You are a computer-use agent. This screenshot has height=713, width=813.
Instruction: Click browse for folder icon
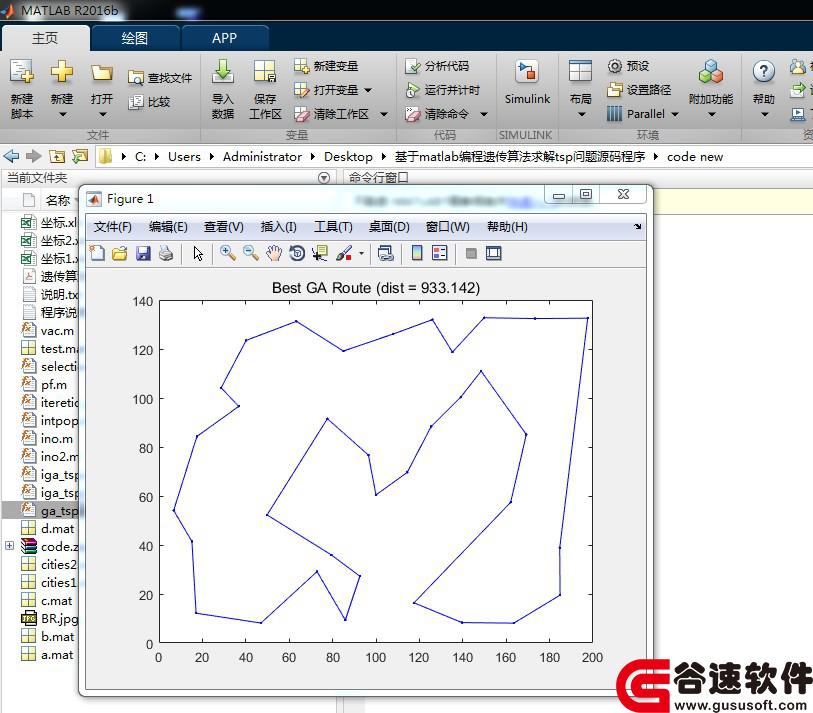pos(80,156)
